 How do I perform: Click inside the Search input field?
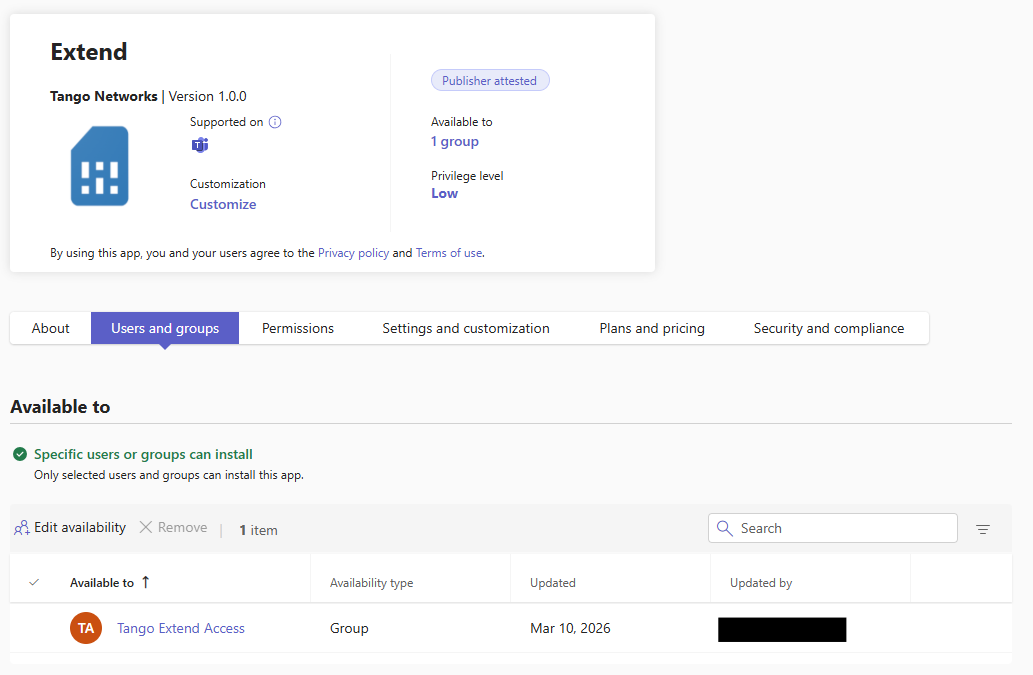840,528
